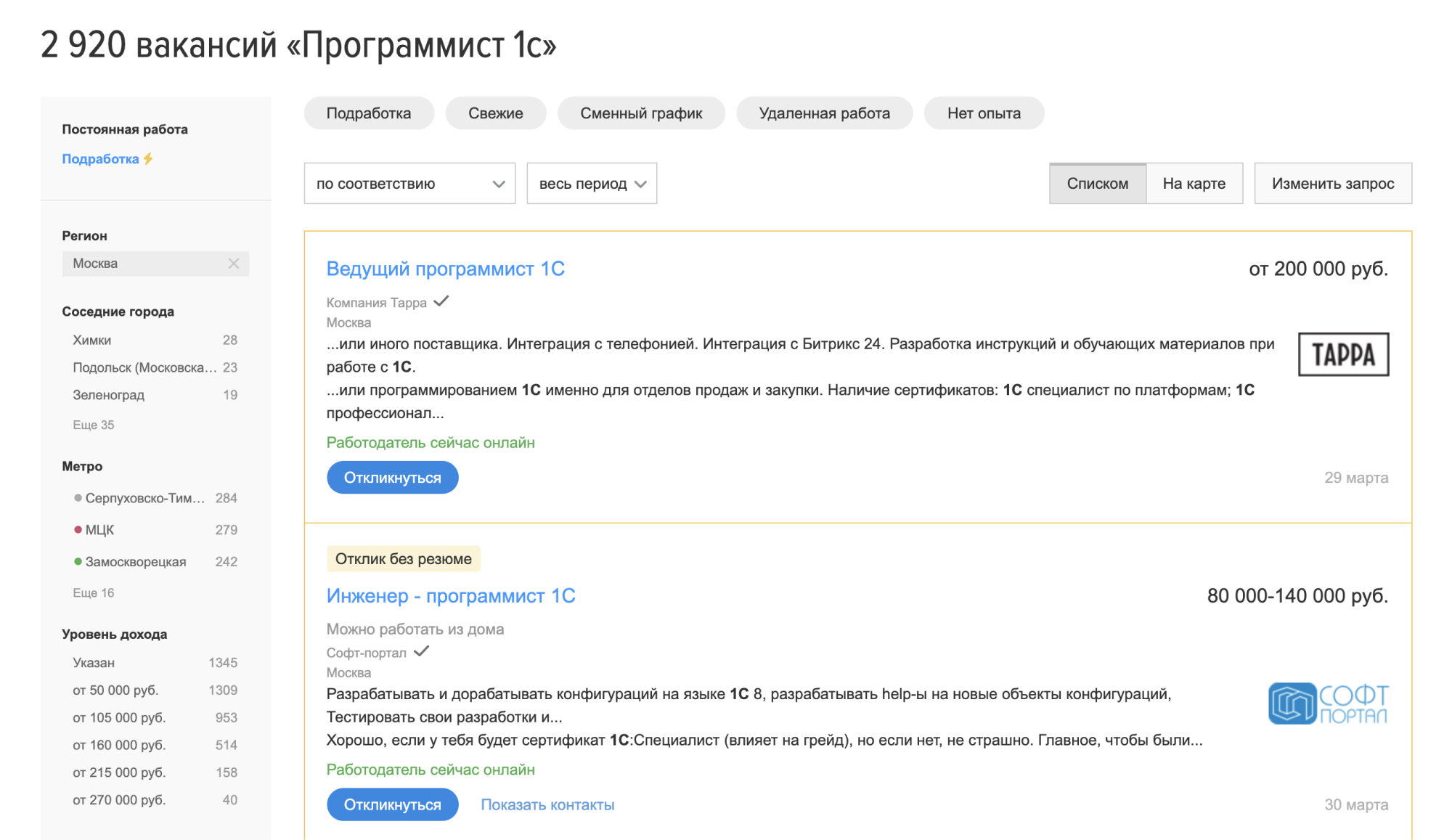Select the 'Подработка' filter chip
Screen dimensions: 1452x840
369,113
